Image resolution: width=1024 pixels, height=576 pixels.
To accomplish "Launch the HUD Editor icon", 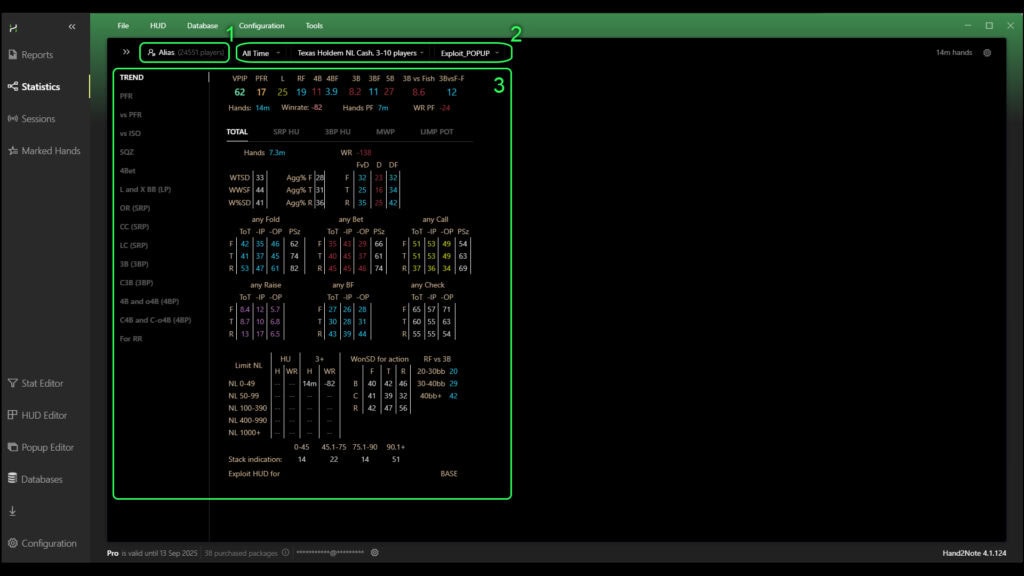I will [12, 415].
